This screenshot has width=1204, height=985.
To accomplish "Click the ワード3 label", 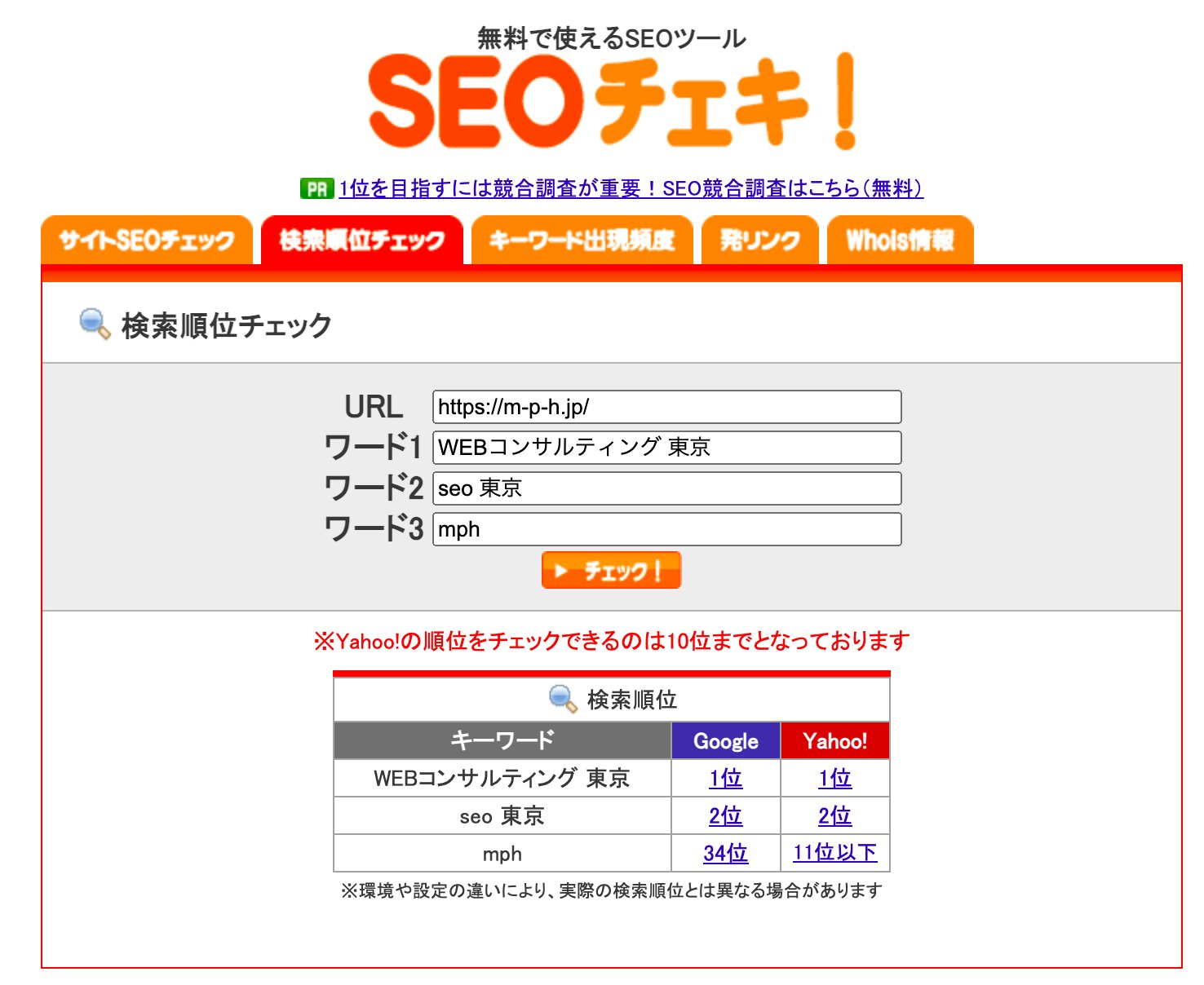I will (374, 529).
